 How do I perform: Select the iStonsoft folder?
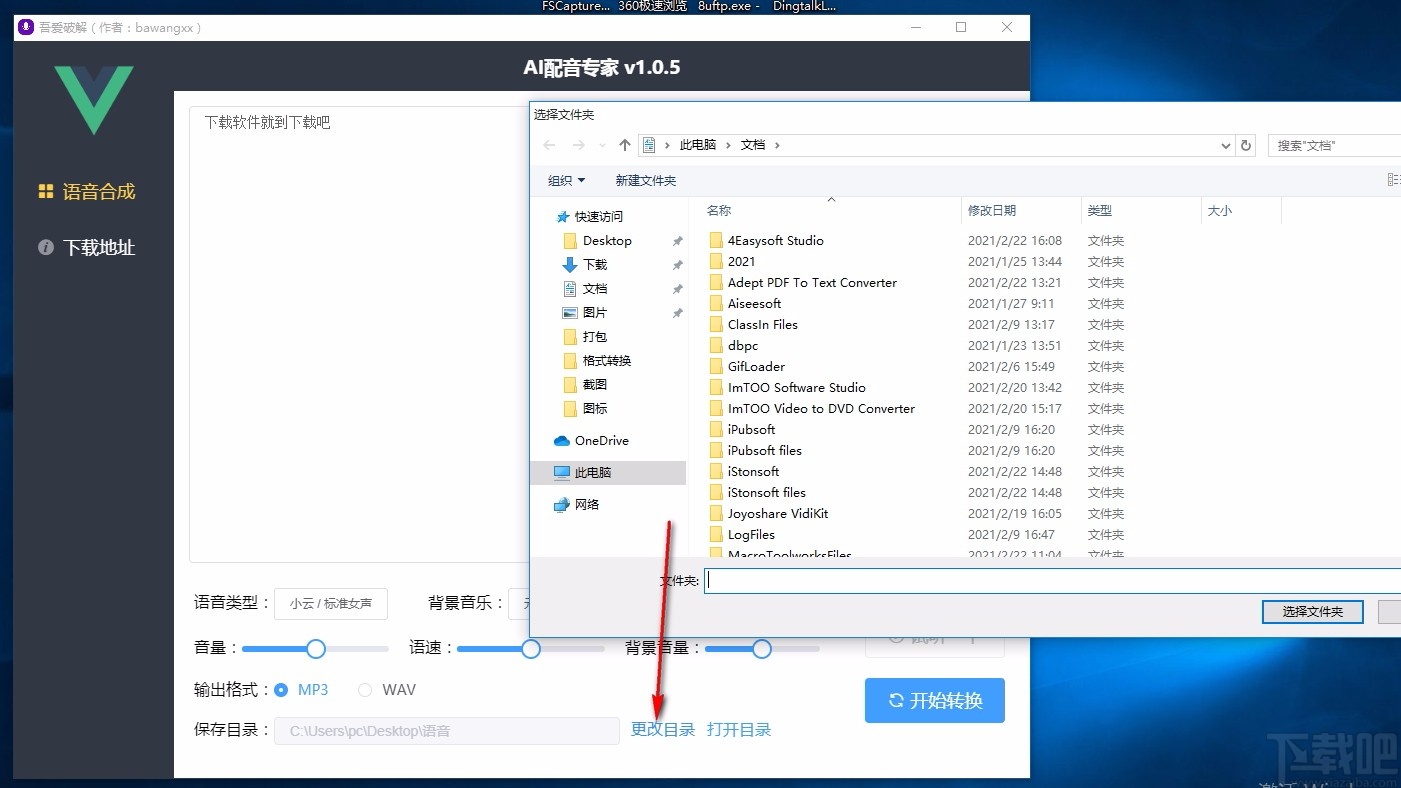pos(753,471)
